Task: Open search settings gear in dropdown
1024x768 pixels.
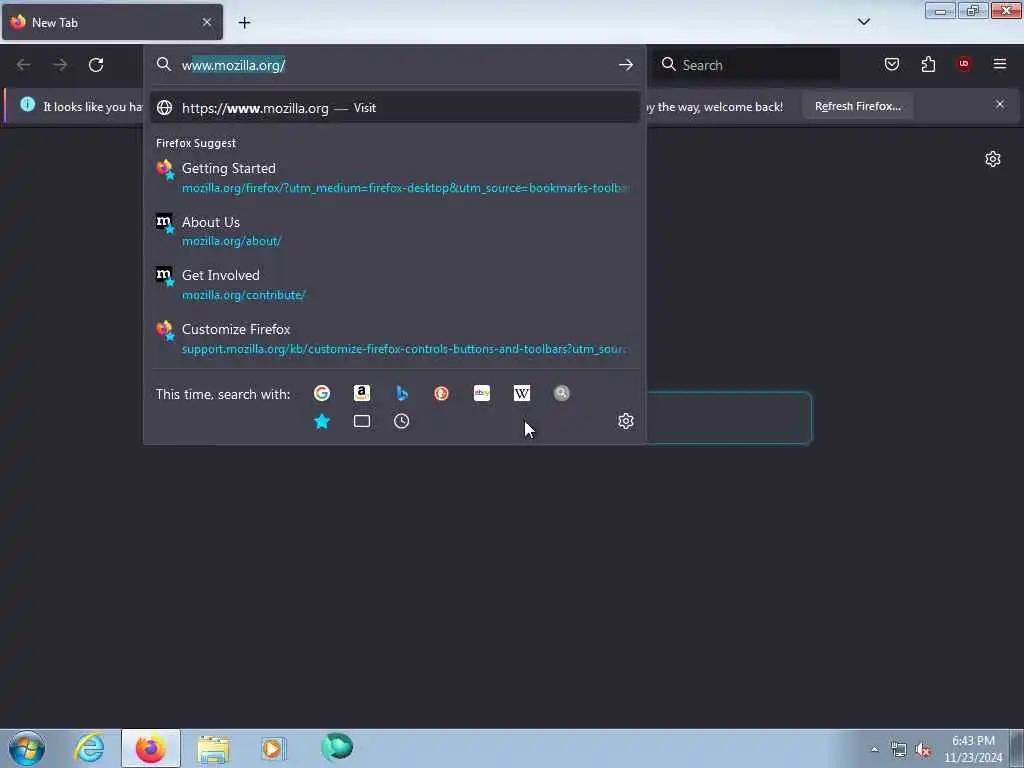Action: click(626, 421)
